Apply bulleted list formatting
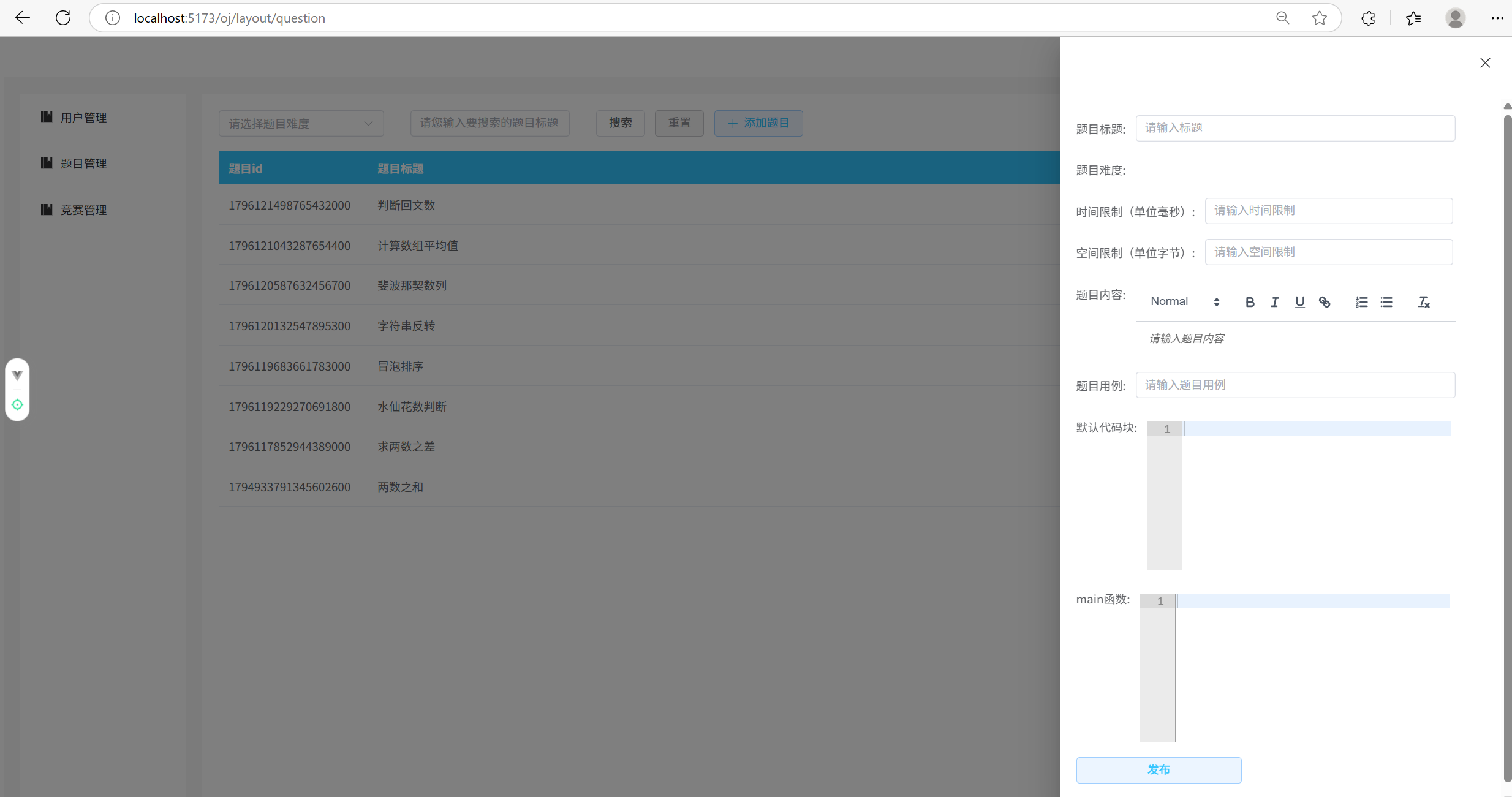1512x797 pixels. (x=1386, y=302)
